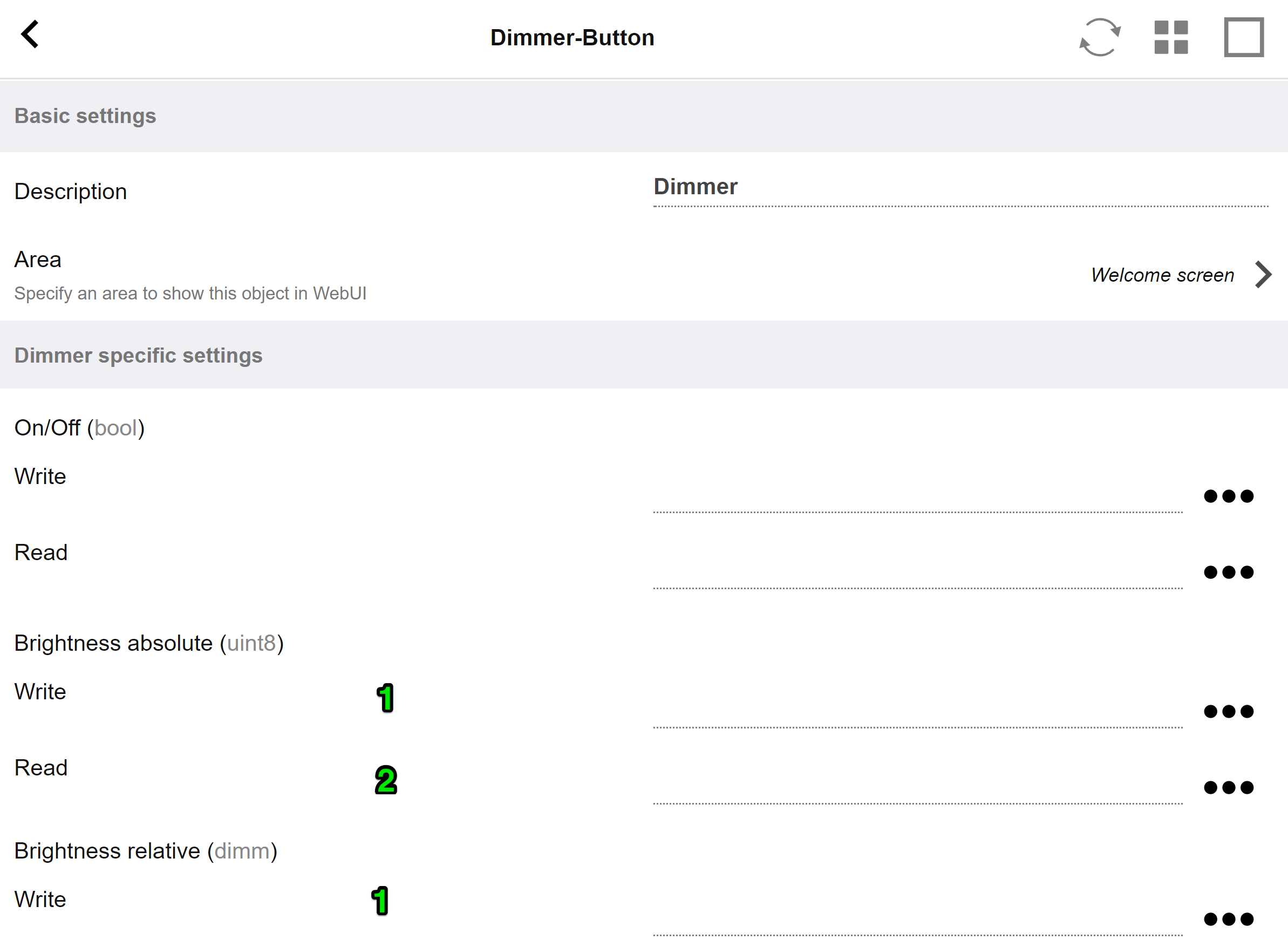Click the Brightness absolute Read address field
The height and width of the screenshot is (947, 1288).
point(918,787)
